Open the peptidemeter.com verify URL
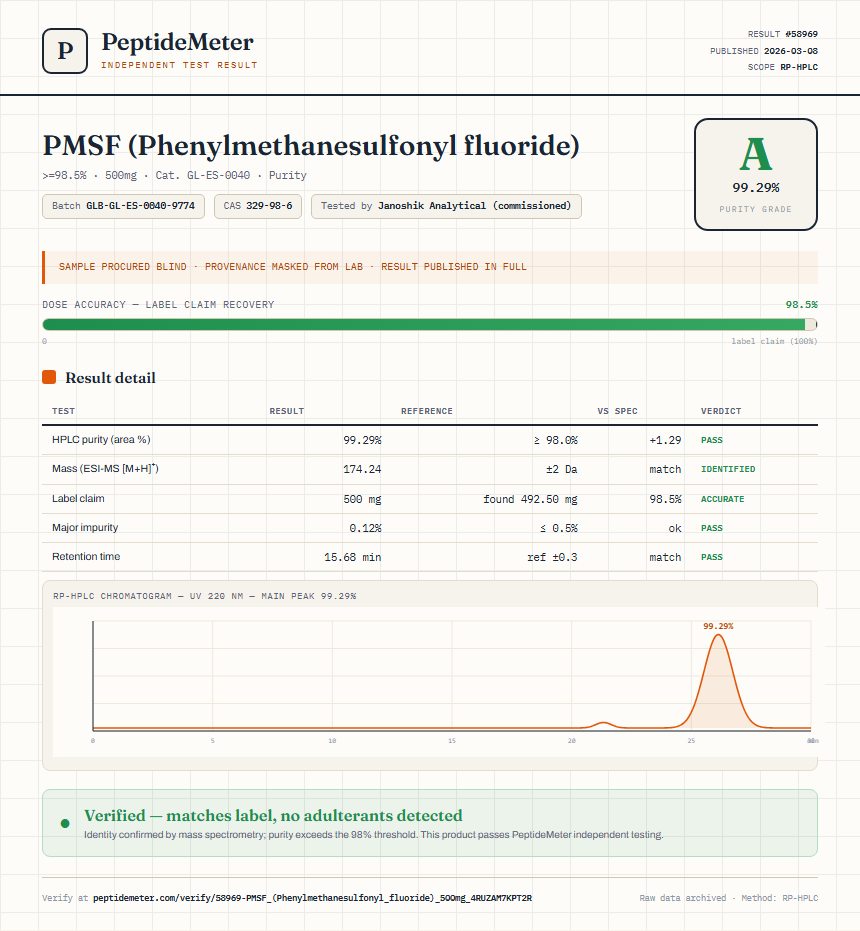Screen dimensions: 860x931 click(312, 898)
